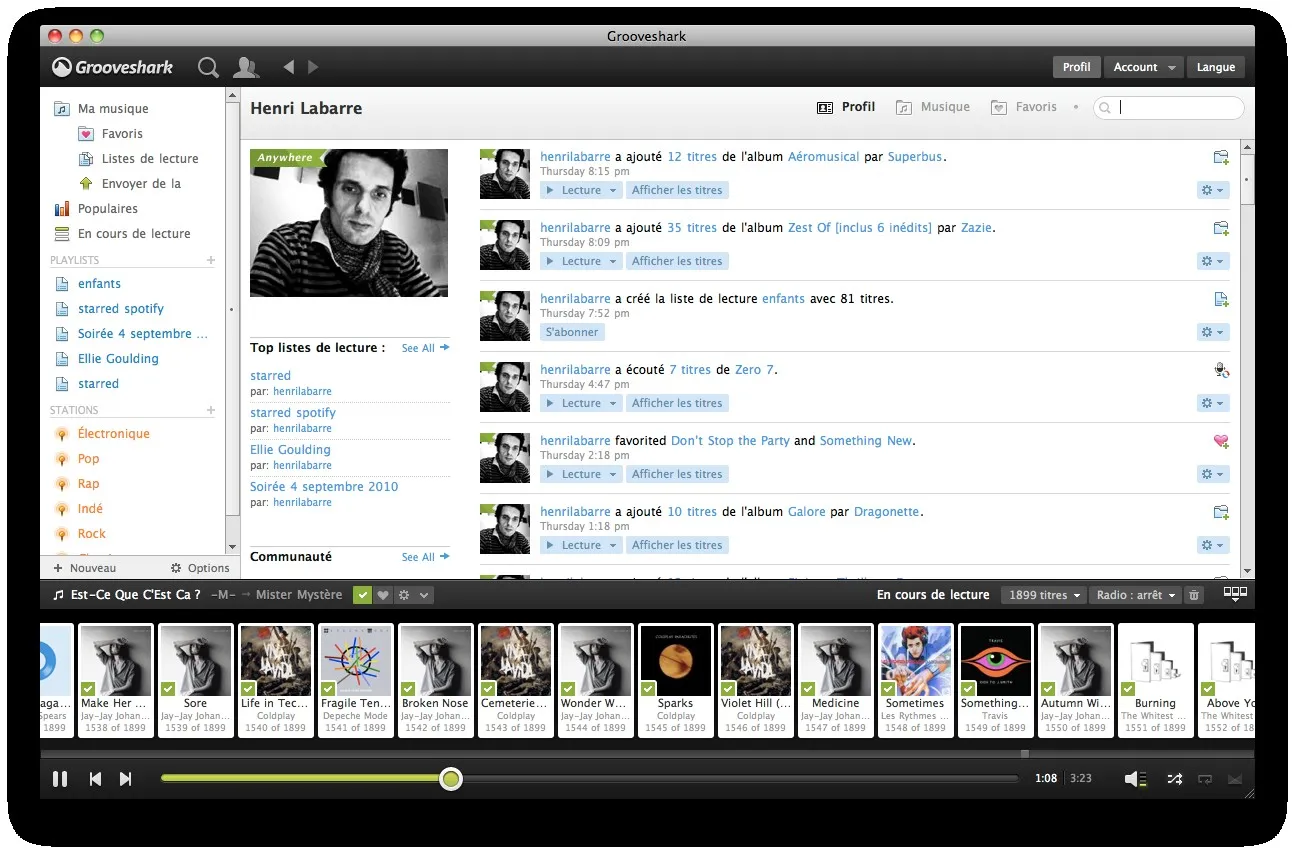This screenshot has width=1295, height=854.
Task: Skip to the next track
Action: point(125,779)
